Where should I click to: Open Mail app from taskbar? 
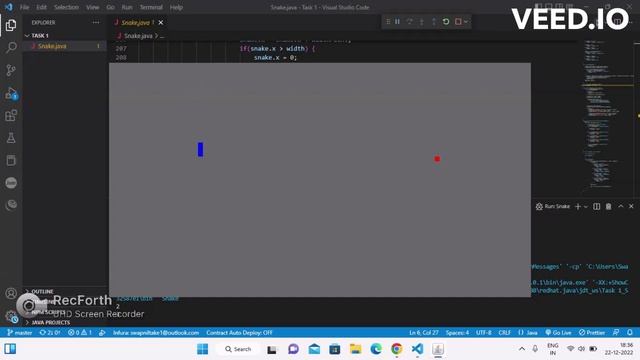314,349
